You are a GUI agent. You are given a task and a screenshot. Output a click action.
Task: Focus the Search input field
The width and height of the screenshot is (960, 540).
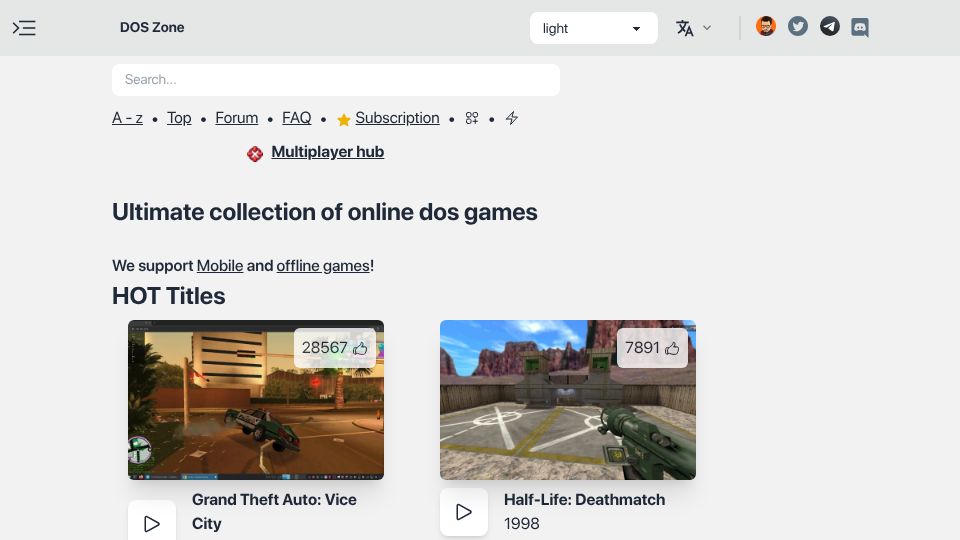(x=336, y=80)
